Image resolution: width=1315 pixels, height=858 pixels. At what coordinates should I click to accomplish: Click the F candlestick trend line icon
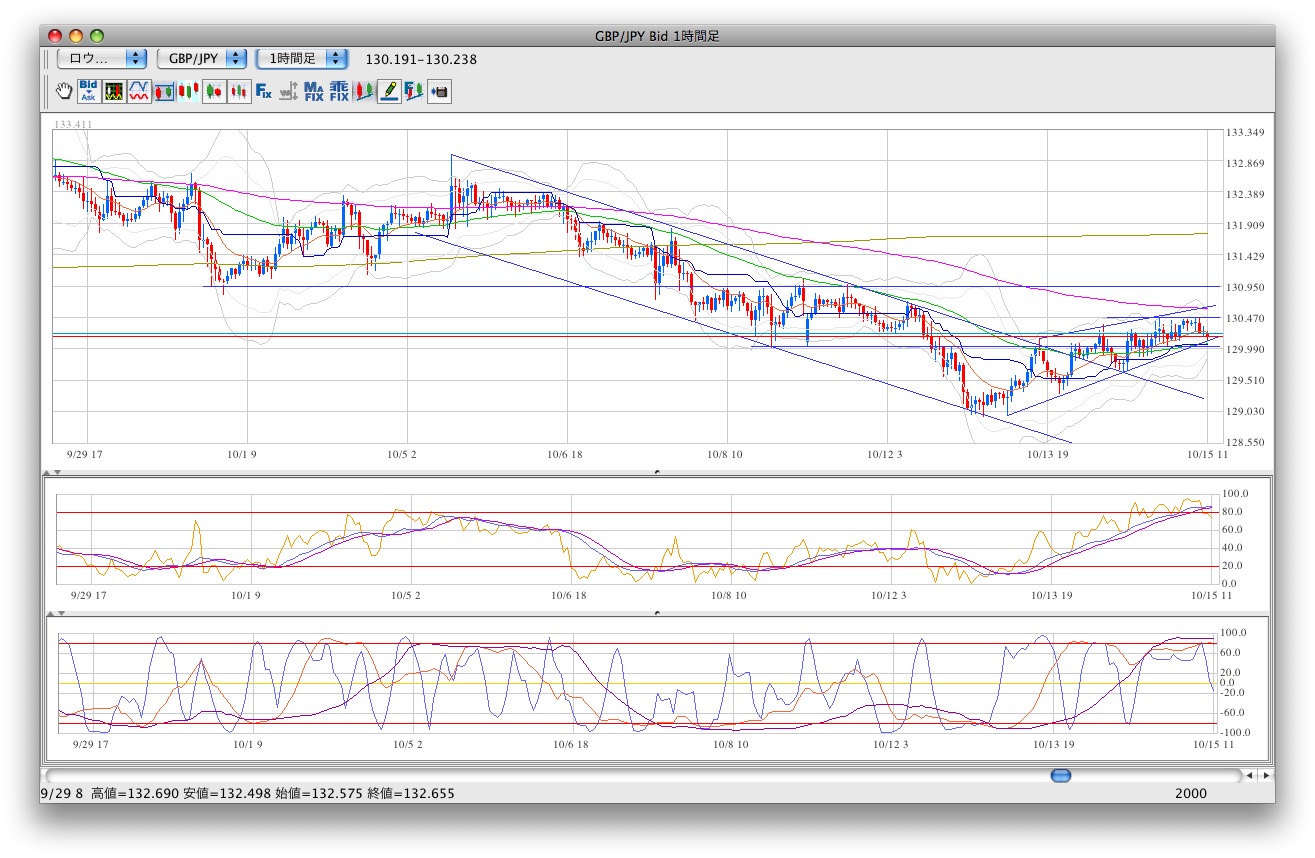pos(414,92)
